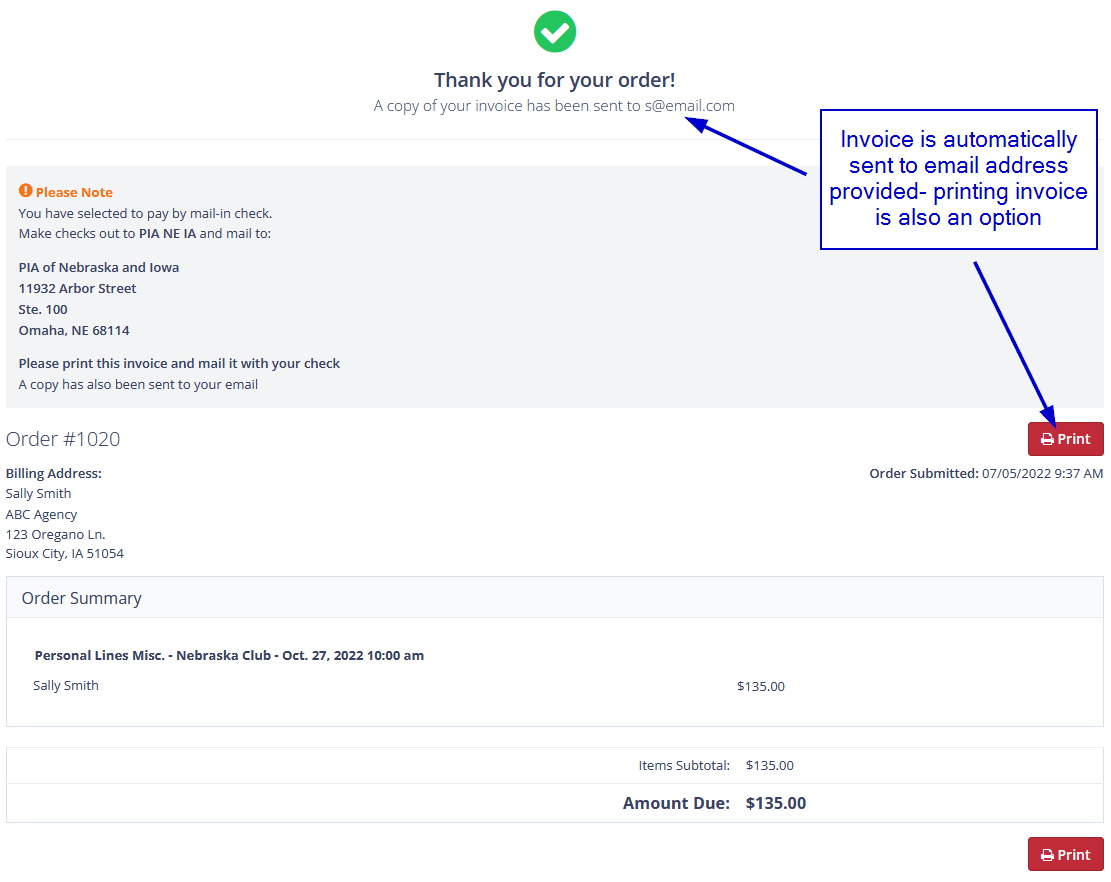1111x882 pixels.
Task: Click the Order #1020 title
Action: click(63, 439)
